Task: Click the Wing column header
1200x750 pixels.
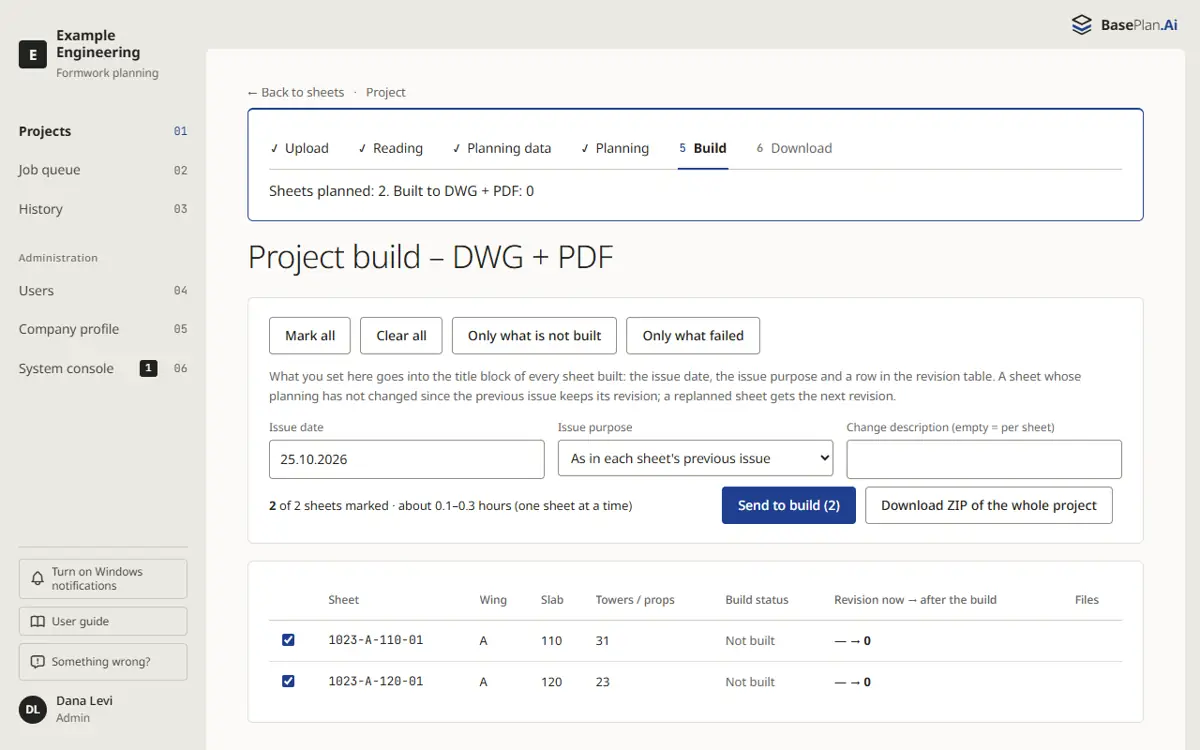Action: 493,600
